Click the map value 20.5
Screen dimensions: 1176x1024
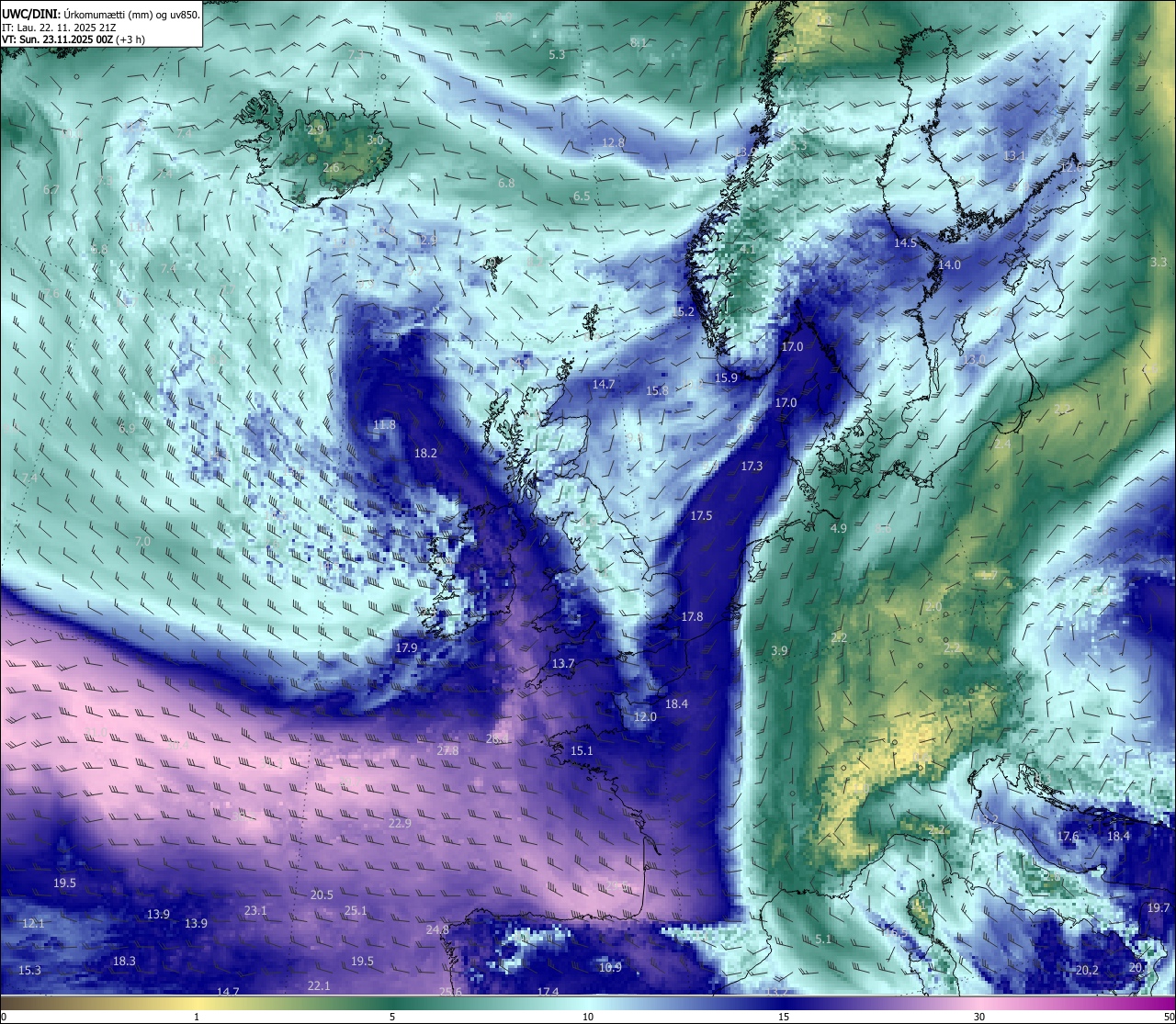322,895
